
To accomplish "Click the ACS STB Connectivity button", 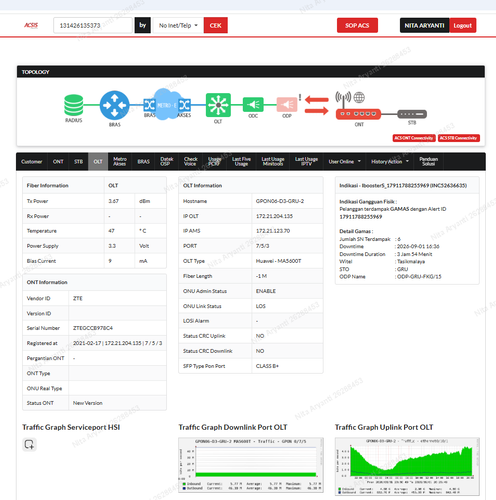I will click(x=459, y=138).
